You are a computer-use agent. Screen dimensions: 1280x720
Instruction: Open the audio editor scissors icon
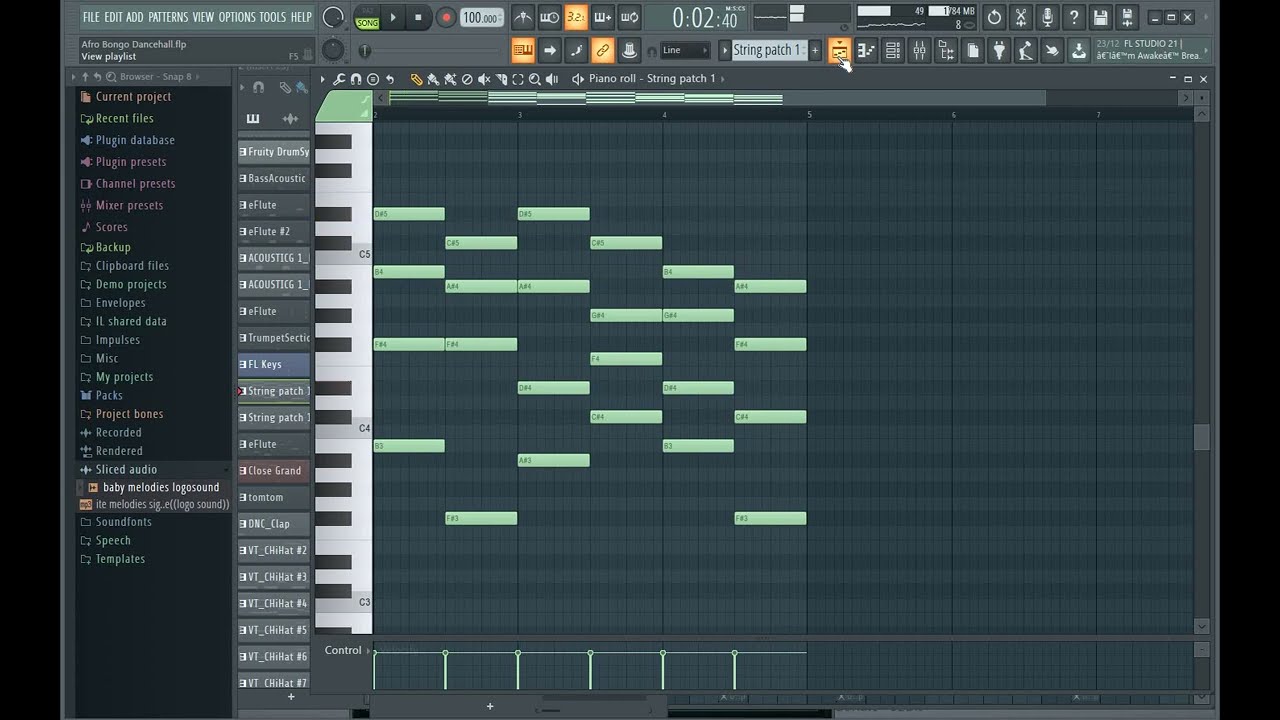[x=1021, y=17]
